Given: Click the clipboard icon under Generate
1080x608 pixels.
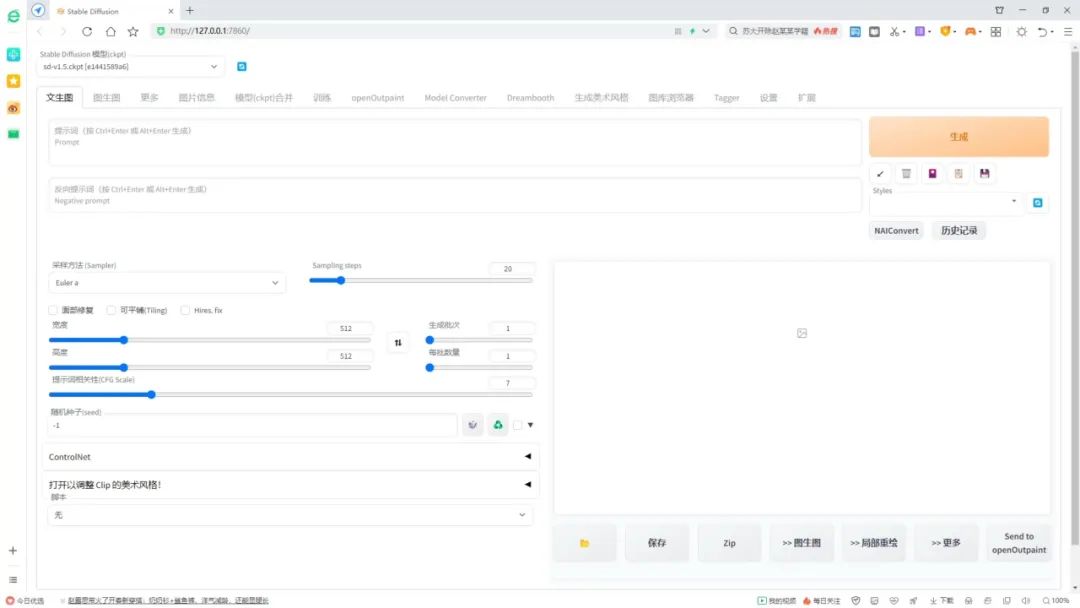Looking at the screenshot, I should click(x=958, y=174).
